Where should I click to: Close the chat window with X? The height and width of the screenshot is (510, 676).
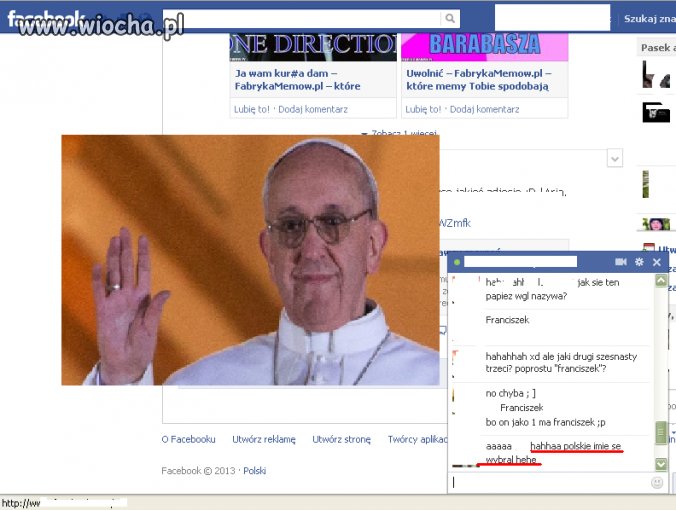click(x=657, y=262)
